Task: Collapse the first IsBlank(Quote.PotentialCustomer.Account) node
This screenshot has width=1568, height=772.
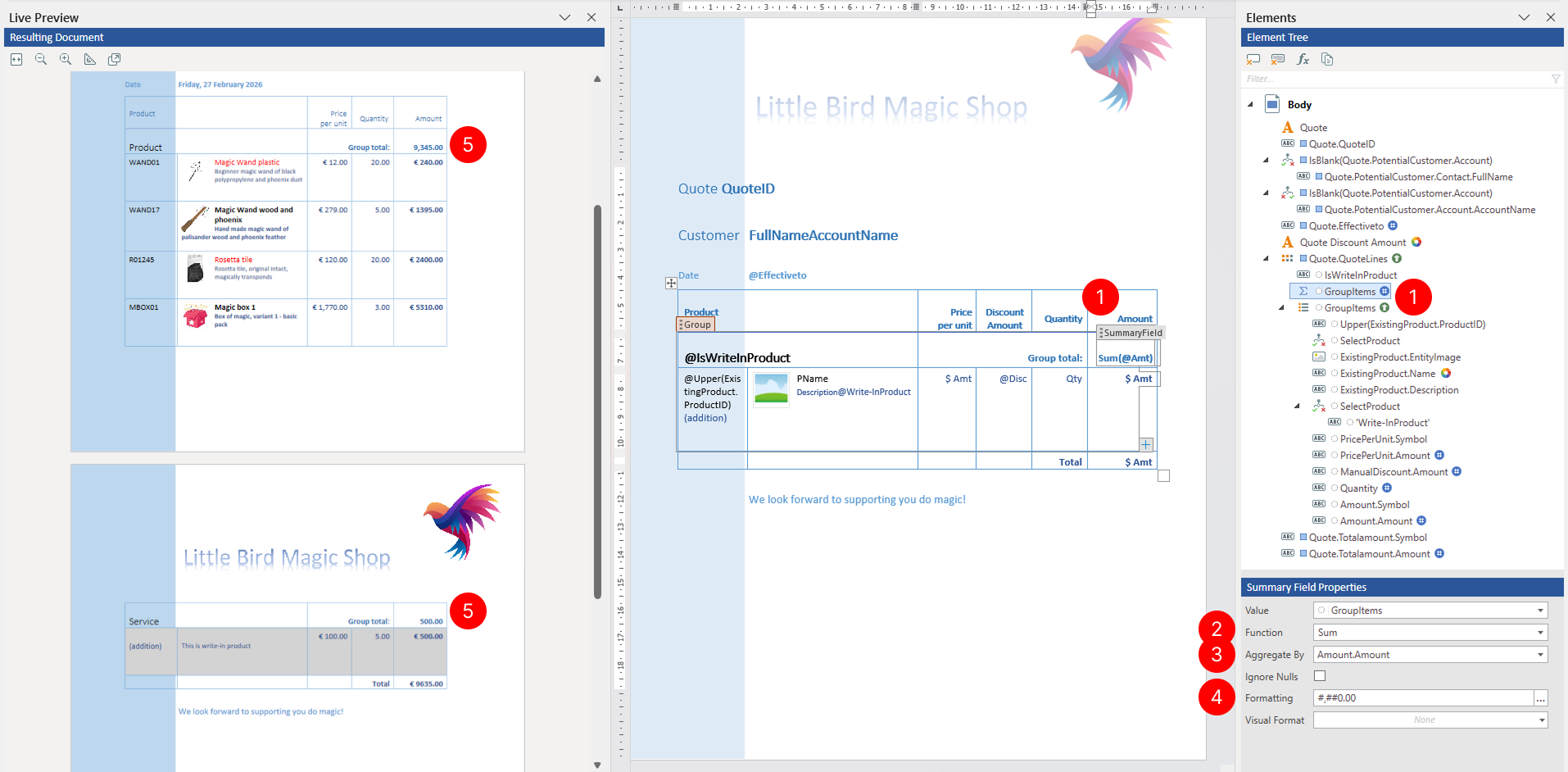Action: pyautogui.click(x=1266, y=160)
